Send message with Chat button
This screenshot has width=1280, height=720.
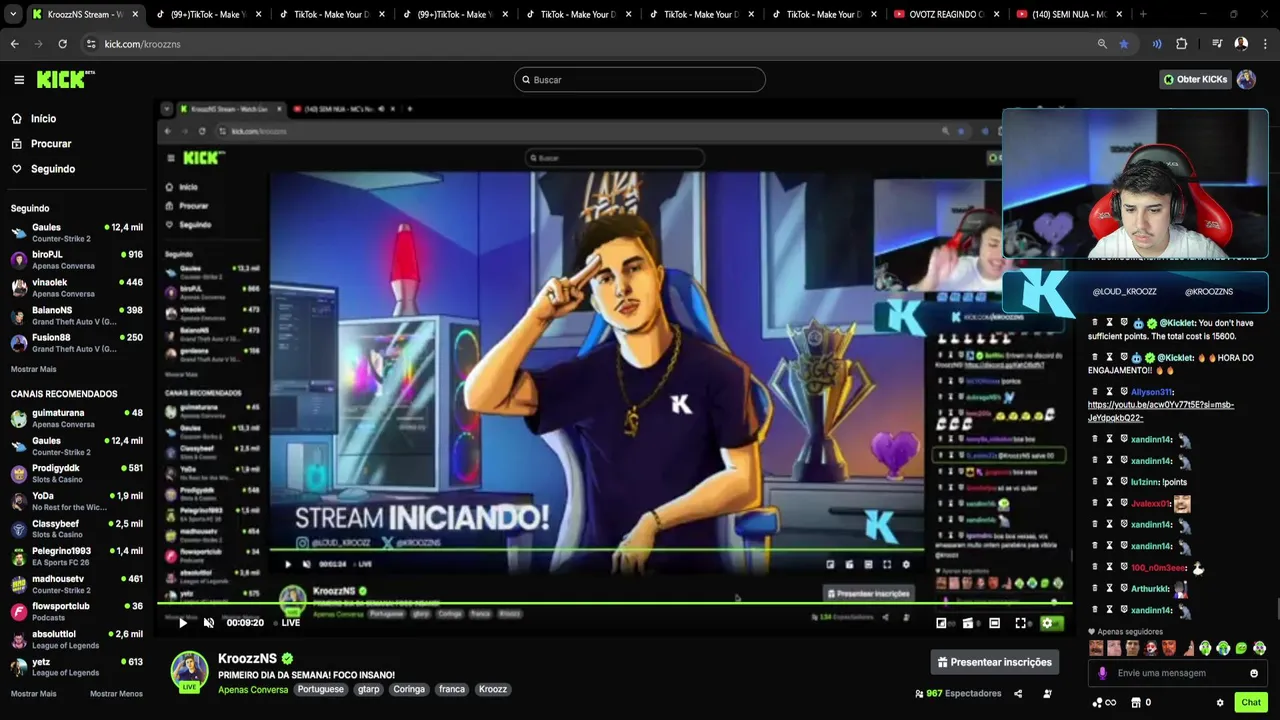(x=1251, y=702)
